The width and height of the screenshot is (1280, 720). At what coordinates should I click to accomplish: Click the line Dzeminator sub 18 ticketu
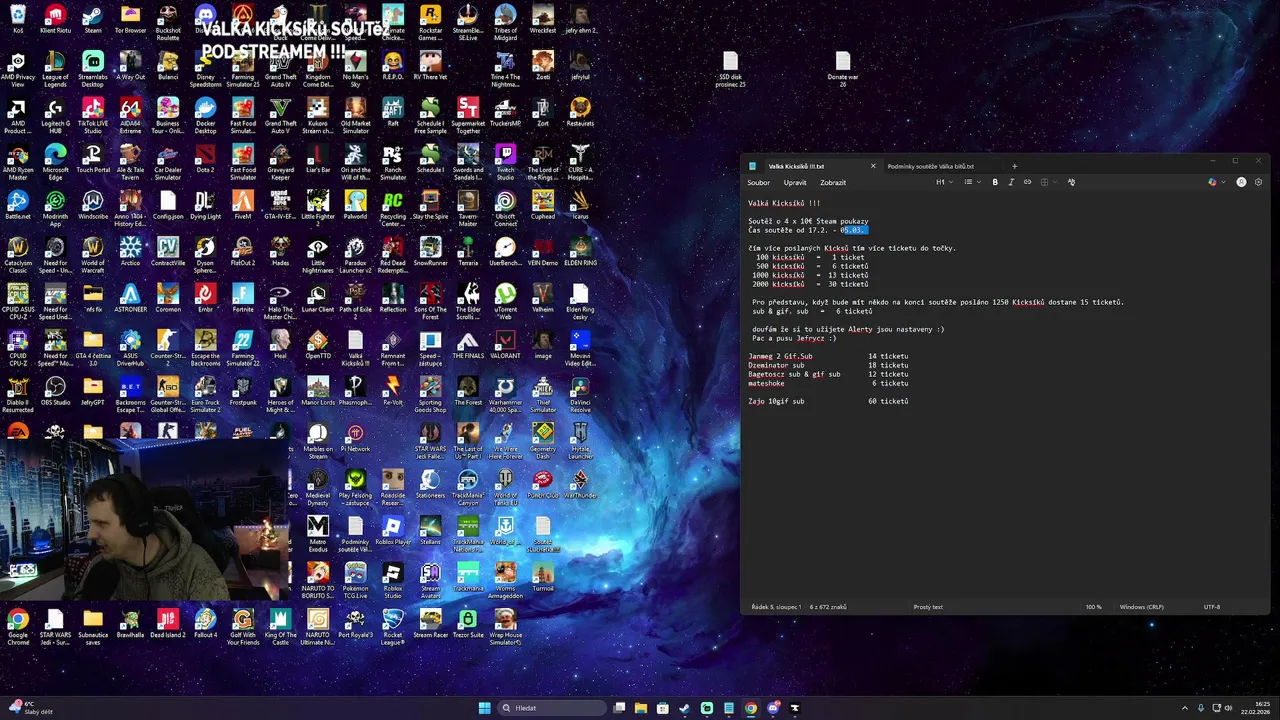pos(828,365)
